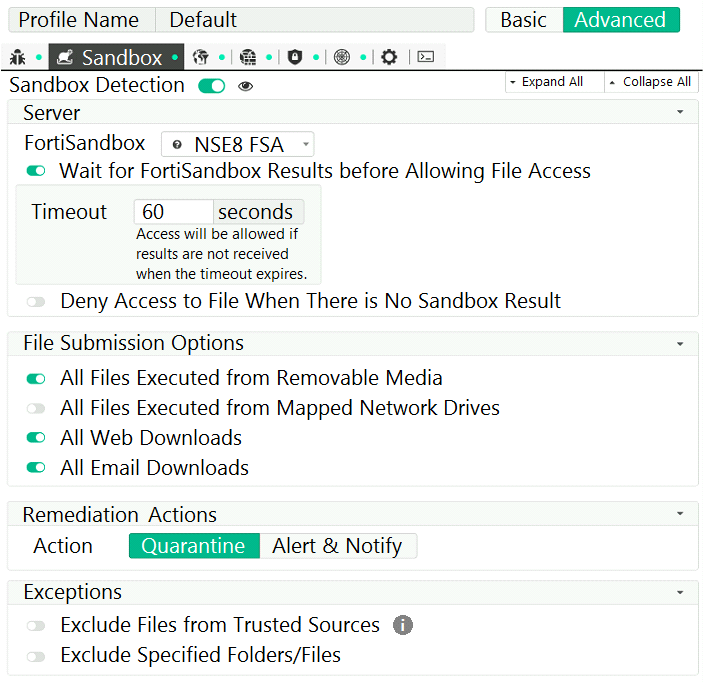This screenshot has width=706, height=682.
Task: Open the terminal console icon tab
Action: pos(426,57)
